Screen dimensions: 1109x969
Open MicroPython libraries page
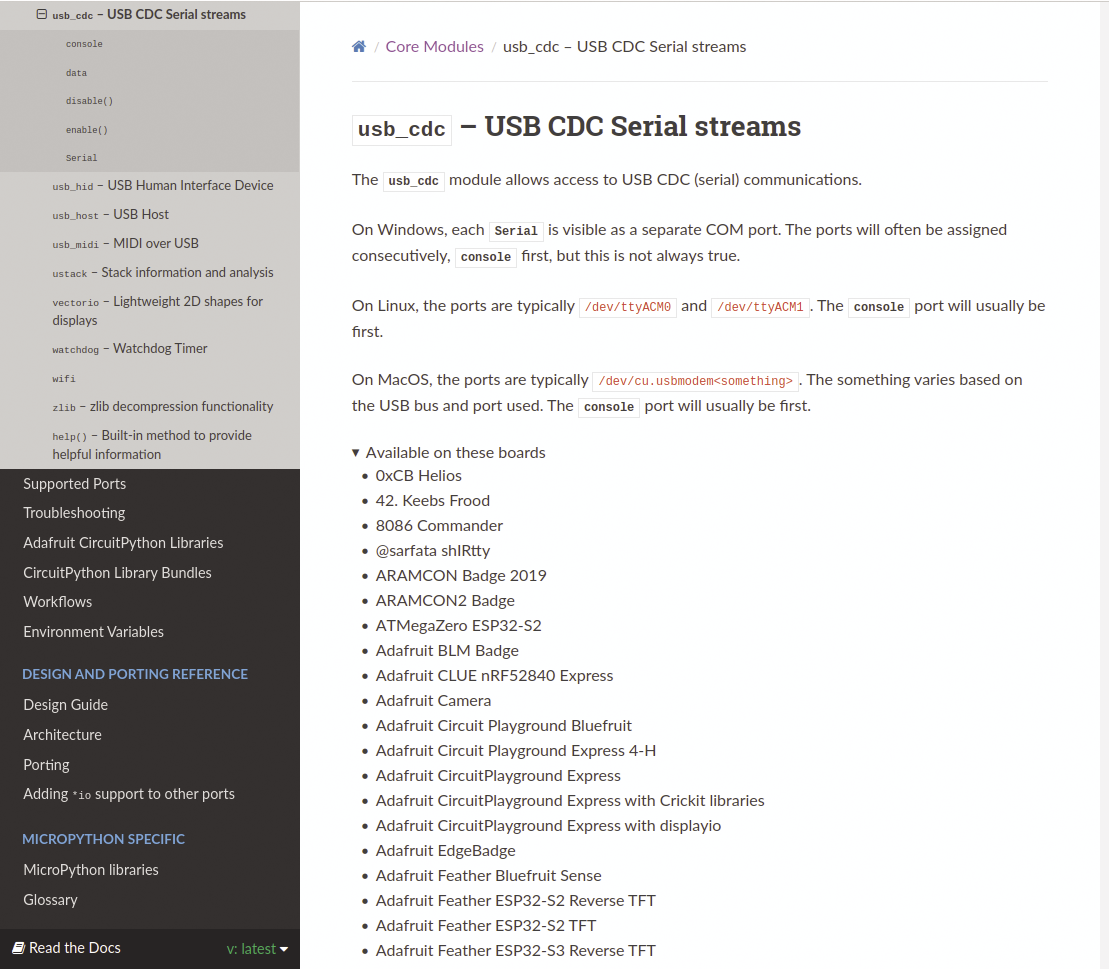[x=91, y=870]
